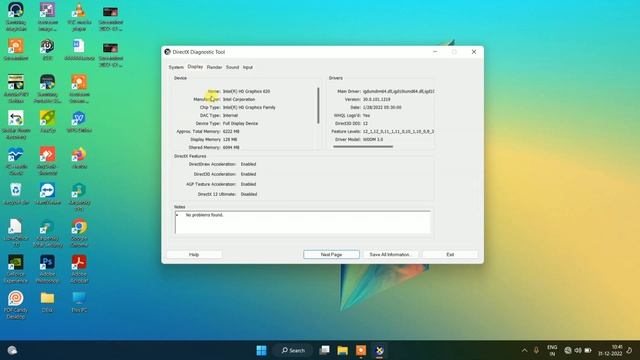Click the Drivers panel horizontal scrollbar
640x360 pixels.
pyautogui.click(x=363, y=147)
